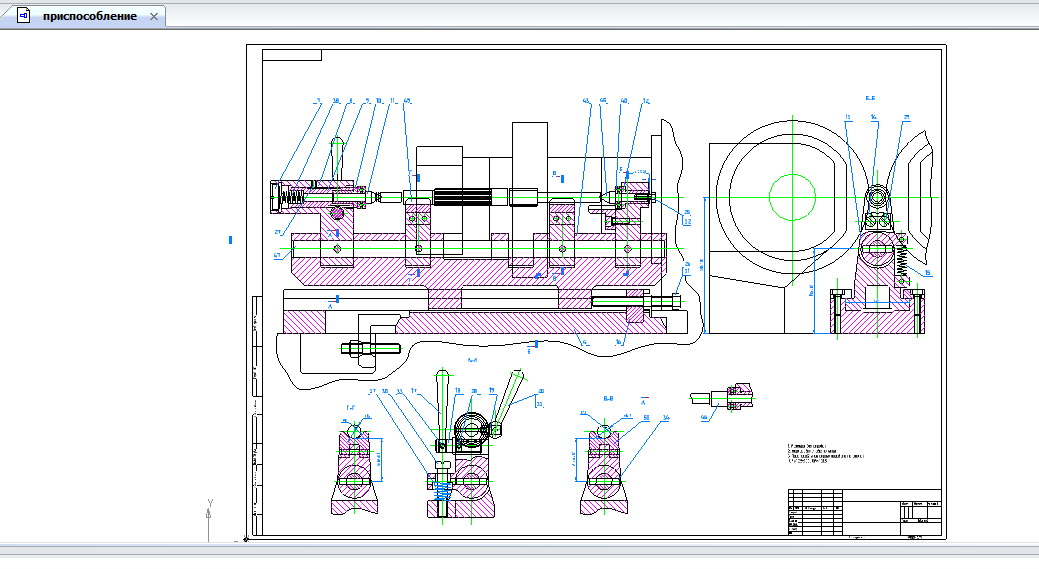This screenshot has height=569, width=1039.
Task: Close the приспособление tab
Action: pos(153,17)
